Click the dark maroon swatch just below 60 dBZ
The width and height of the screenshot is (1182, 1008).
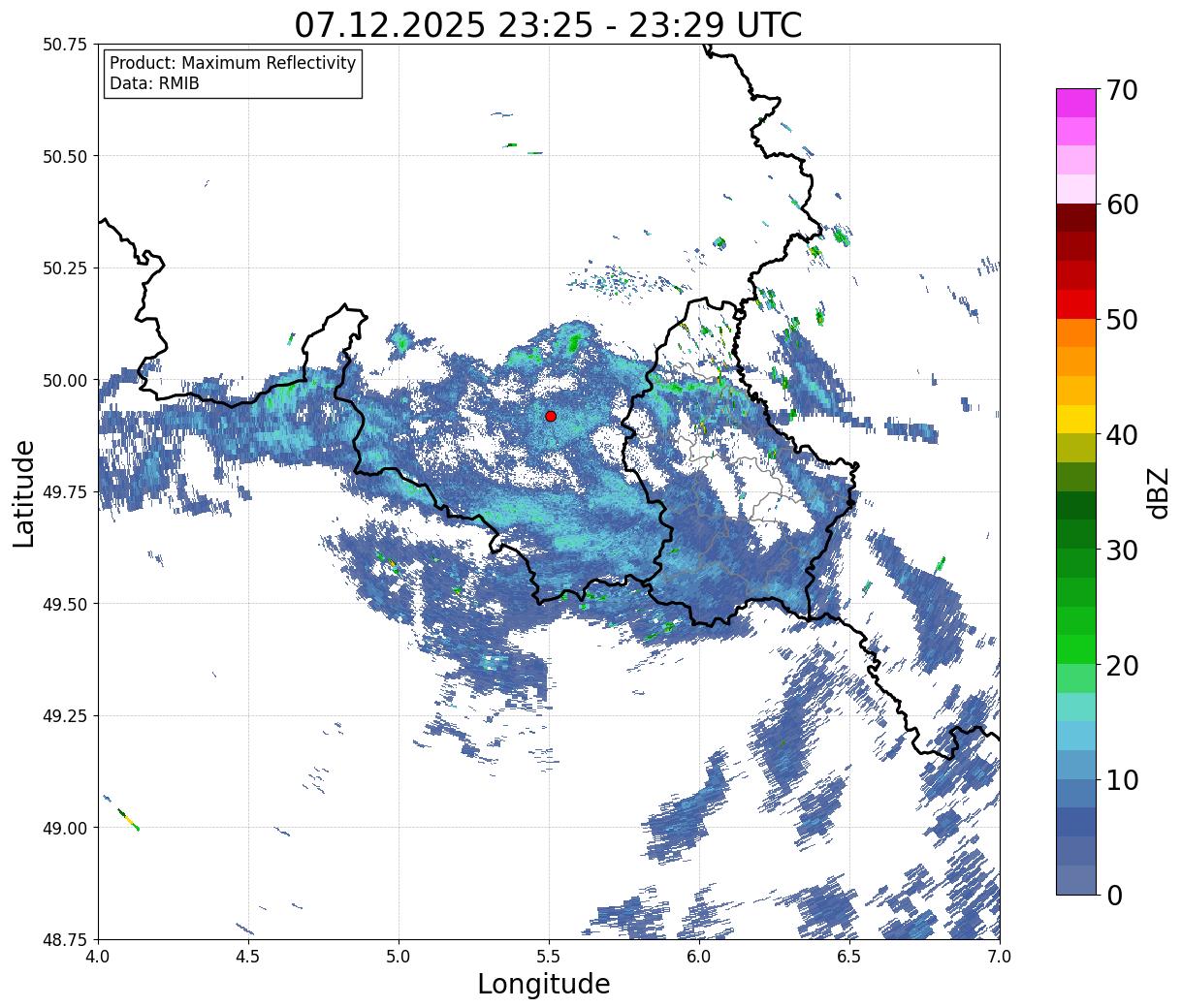tap(1076, 218)
